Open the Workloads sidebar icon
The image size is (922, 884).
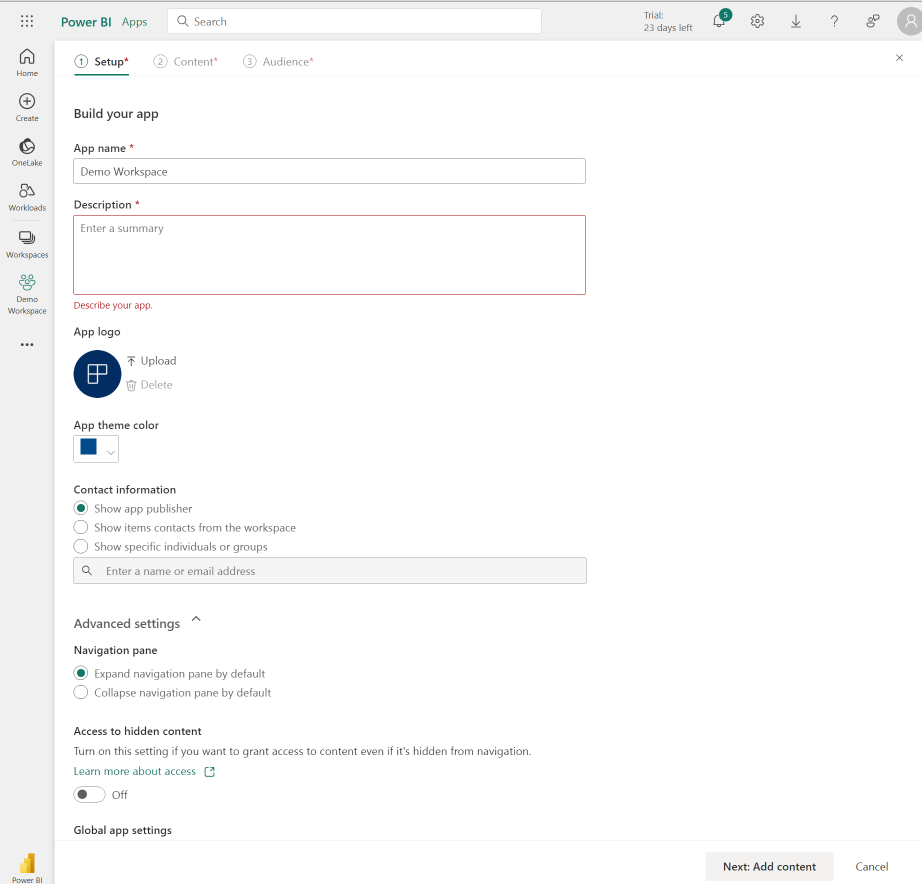[x=27, y=196]
